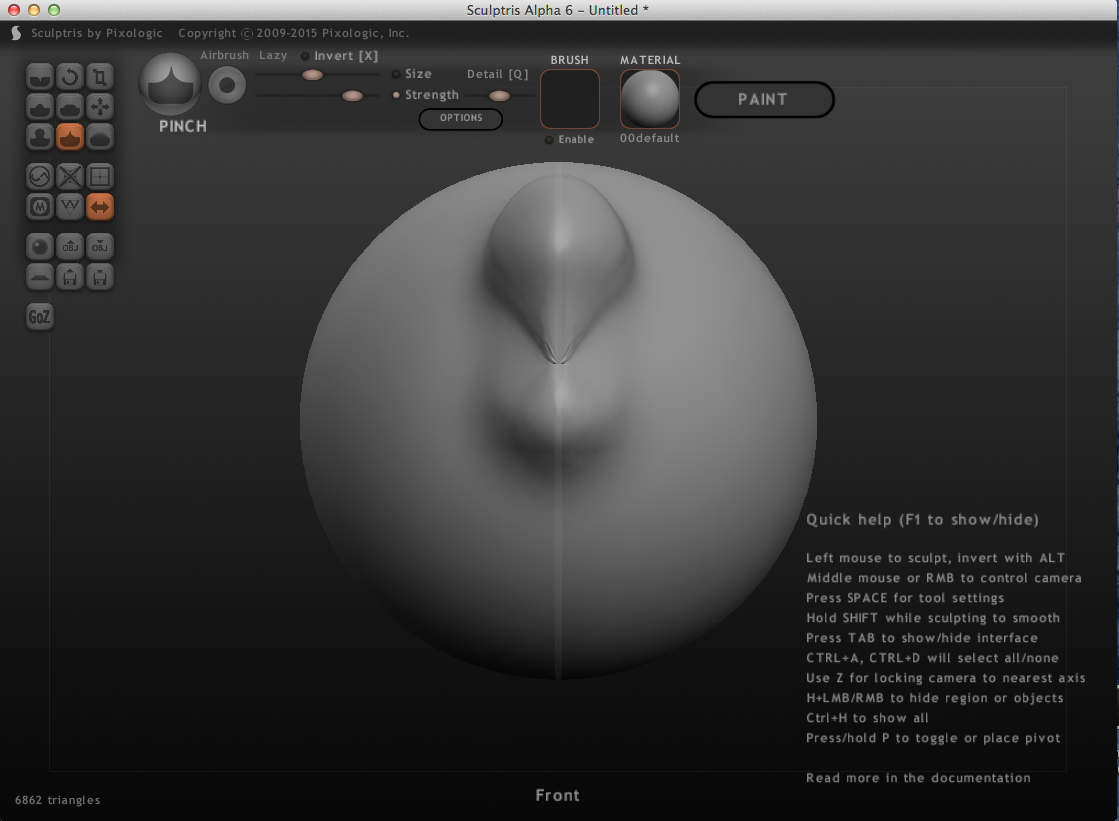
Task: Open the empty BRUSH texture slot
Action: [x=569, y=99]
